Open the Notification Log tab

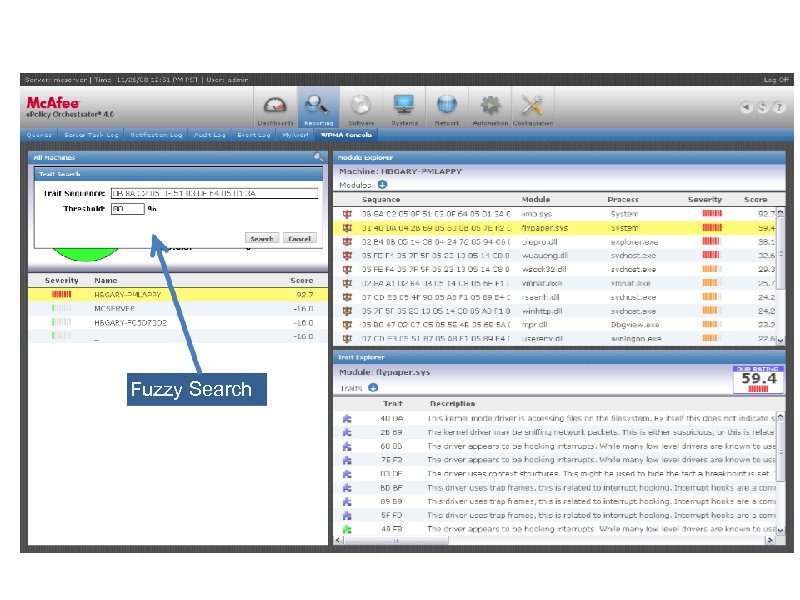[x=156, y=135]
